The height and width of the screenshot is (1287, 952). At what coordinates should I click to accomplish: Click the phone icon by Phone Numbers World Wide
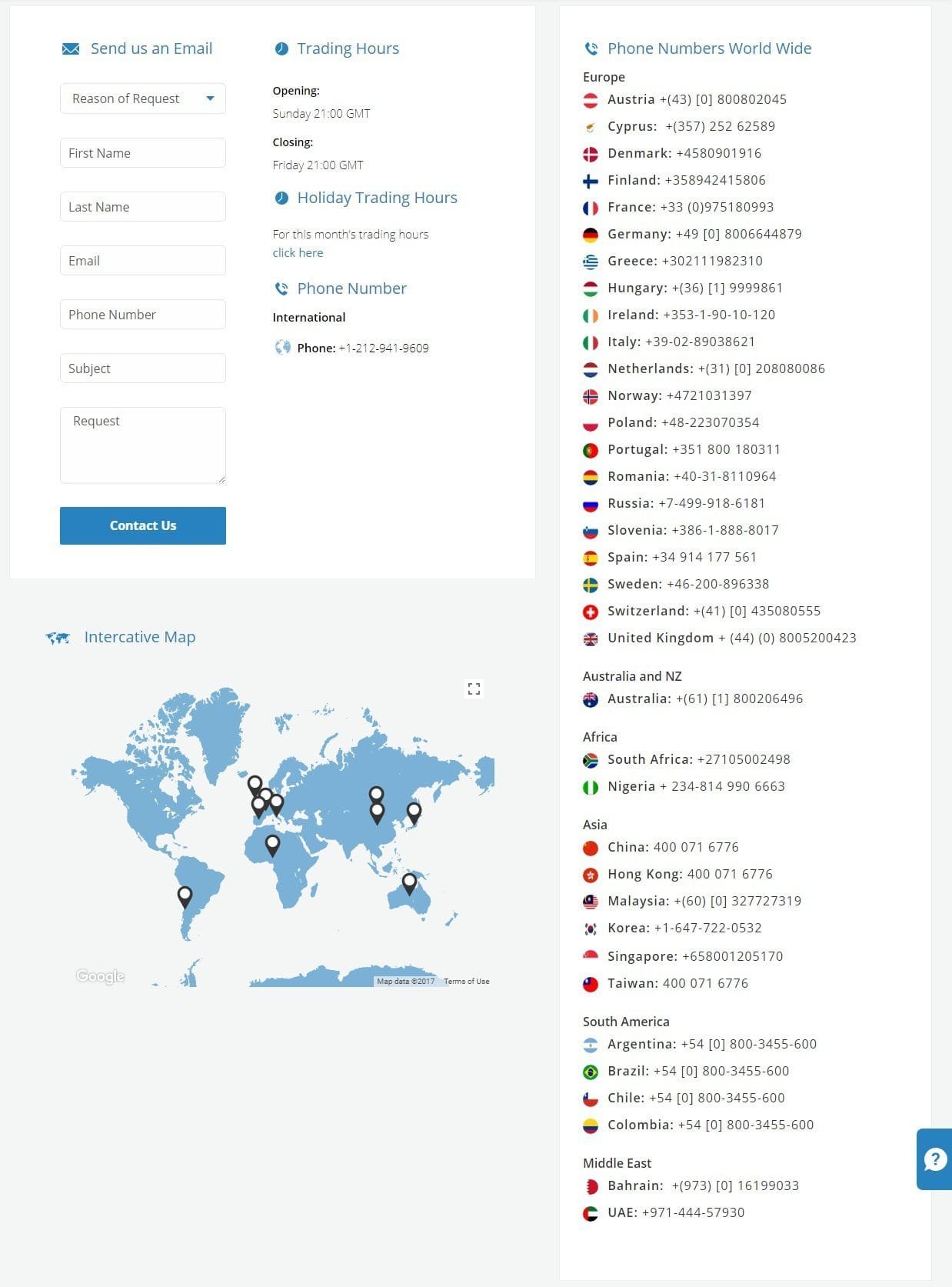[591, 48]
